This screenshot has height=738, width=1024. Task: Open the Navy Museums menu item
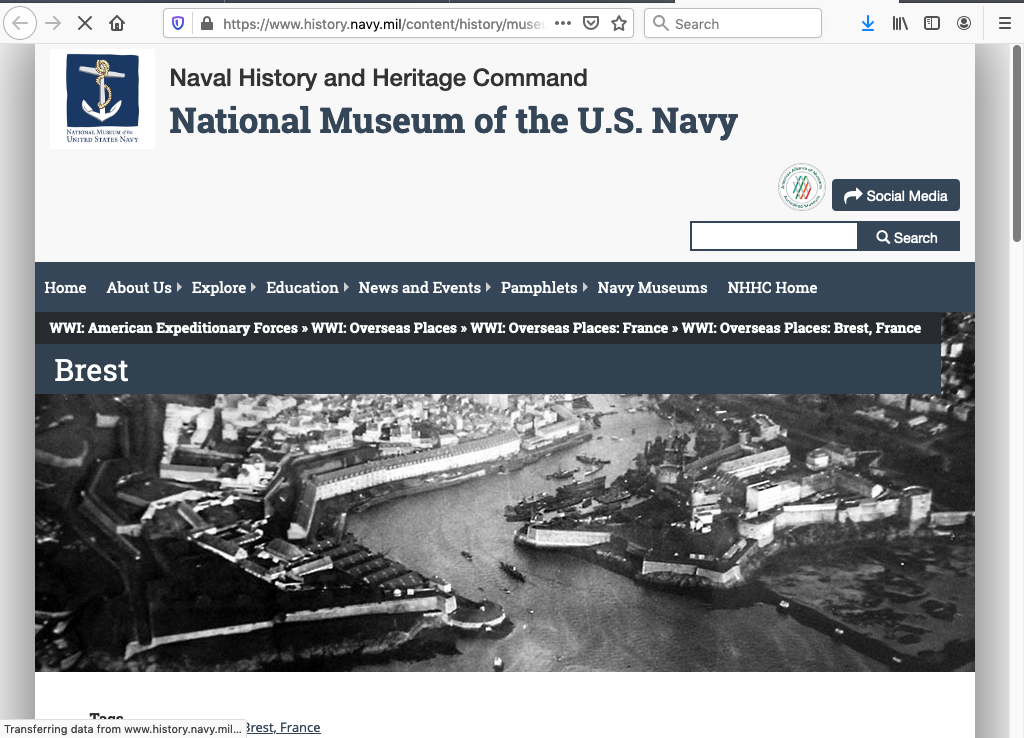point(652,288)
